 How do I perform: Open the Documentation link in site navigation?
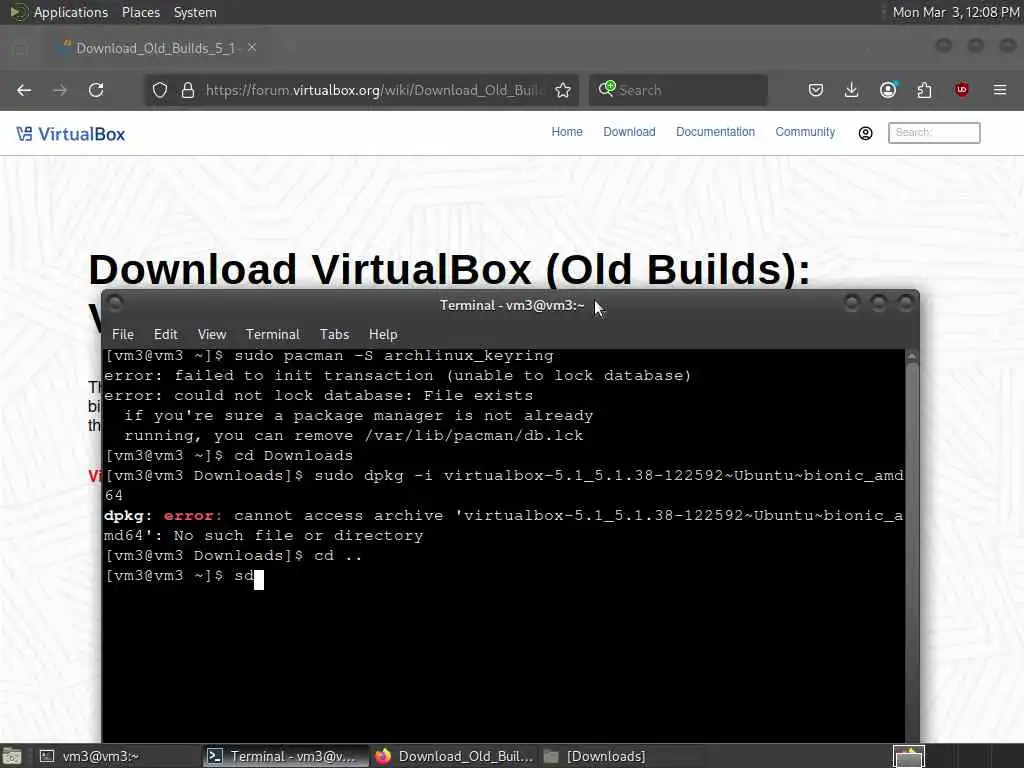715,132
